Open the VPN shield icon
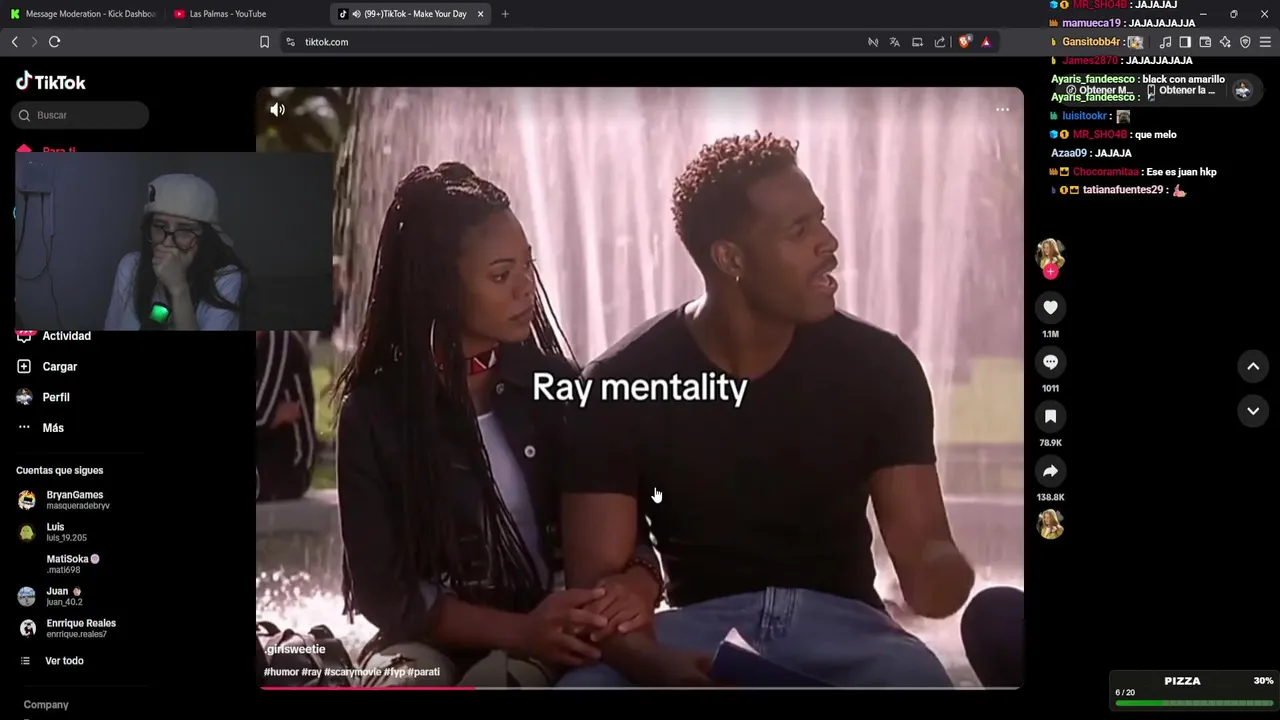Viewport: 1280px width, 720px height. tap(1245, 42)
